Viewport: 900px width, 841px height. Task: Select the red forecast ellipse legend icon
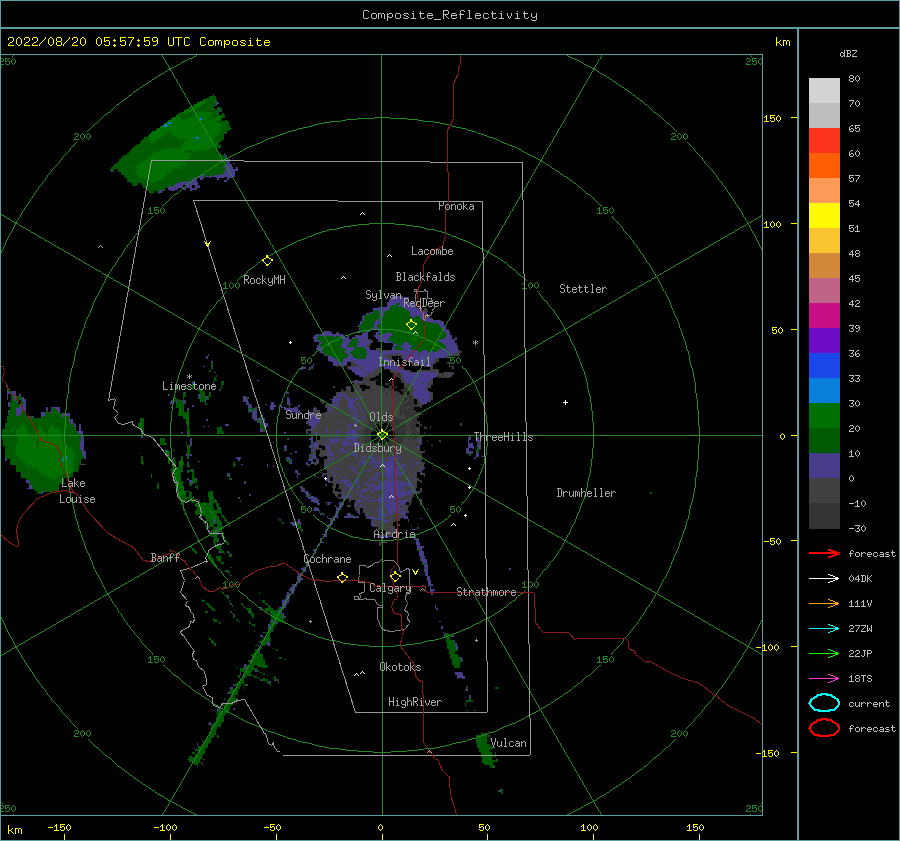tap(824, 728)
